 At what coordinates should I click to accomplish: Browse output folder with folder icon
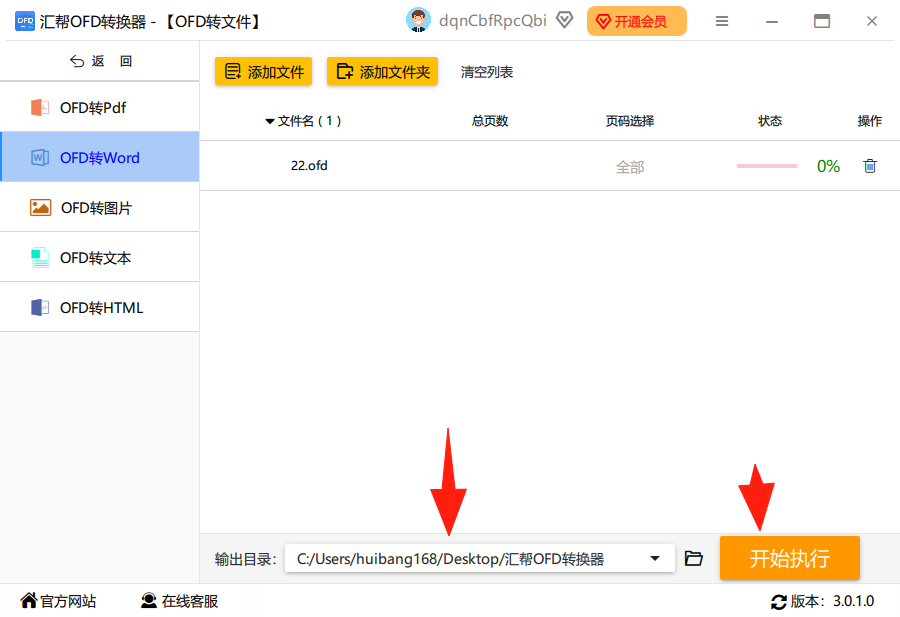point(693,558)
